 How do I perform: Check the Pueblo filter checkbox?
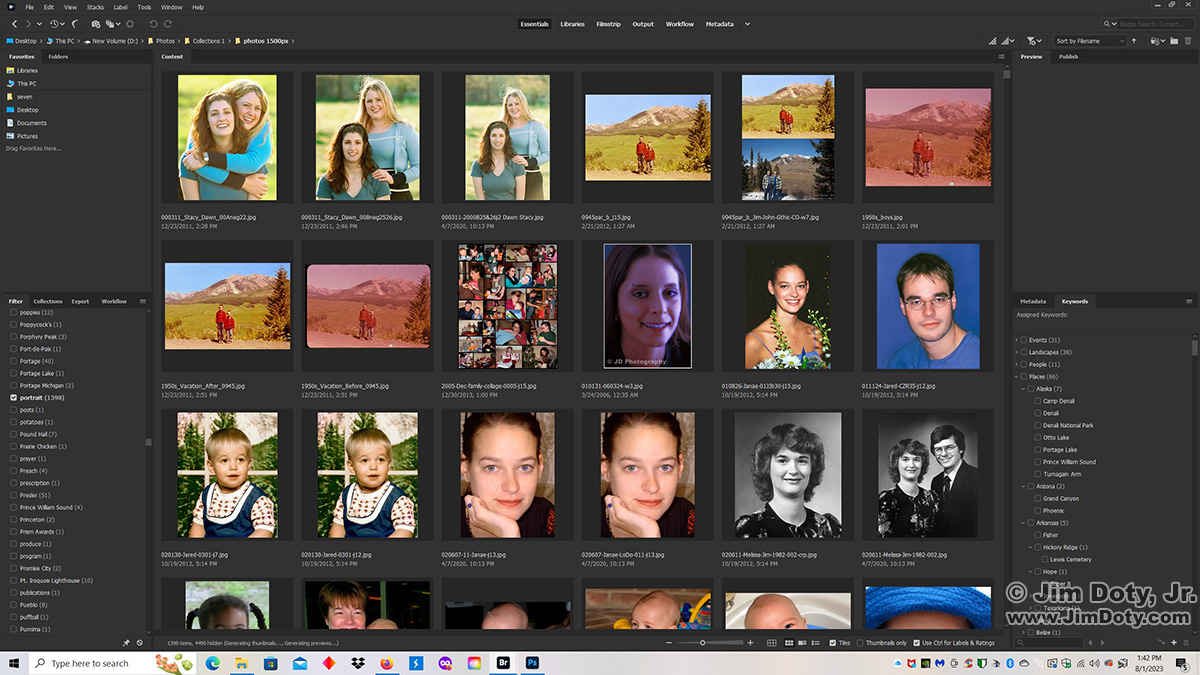click(13, 605)
